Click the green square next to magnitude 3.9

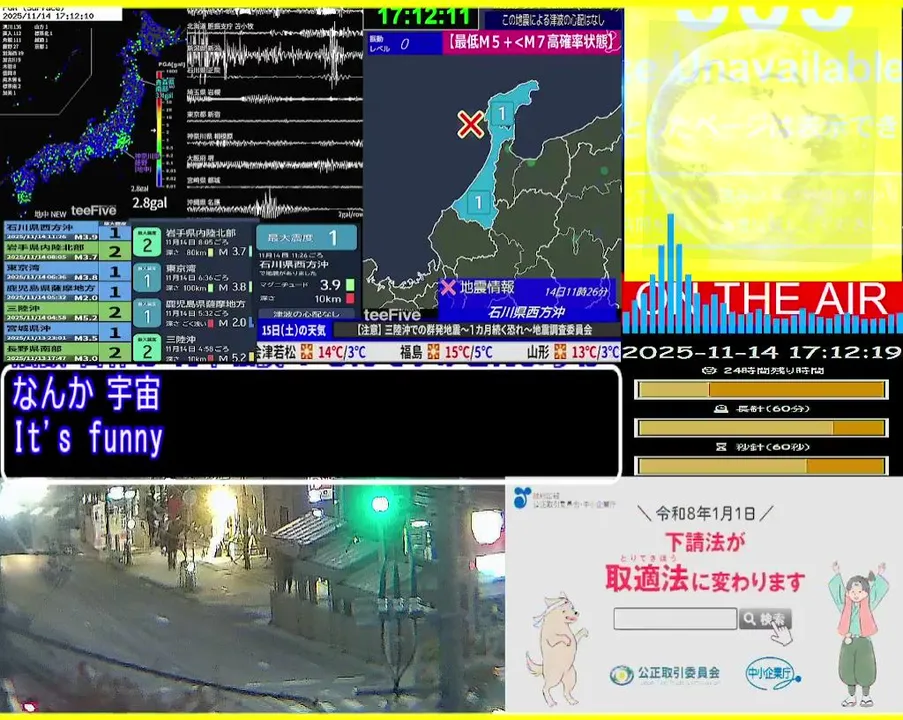(x=350, y=285)
